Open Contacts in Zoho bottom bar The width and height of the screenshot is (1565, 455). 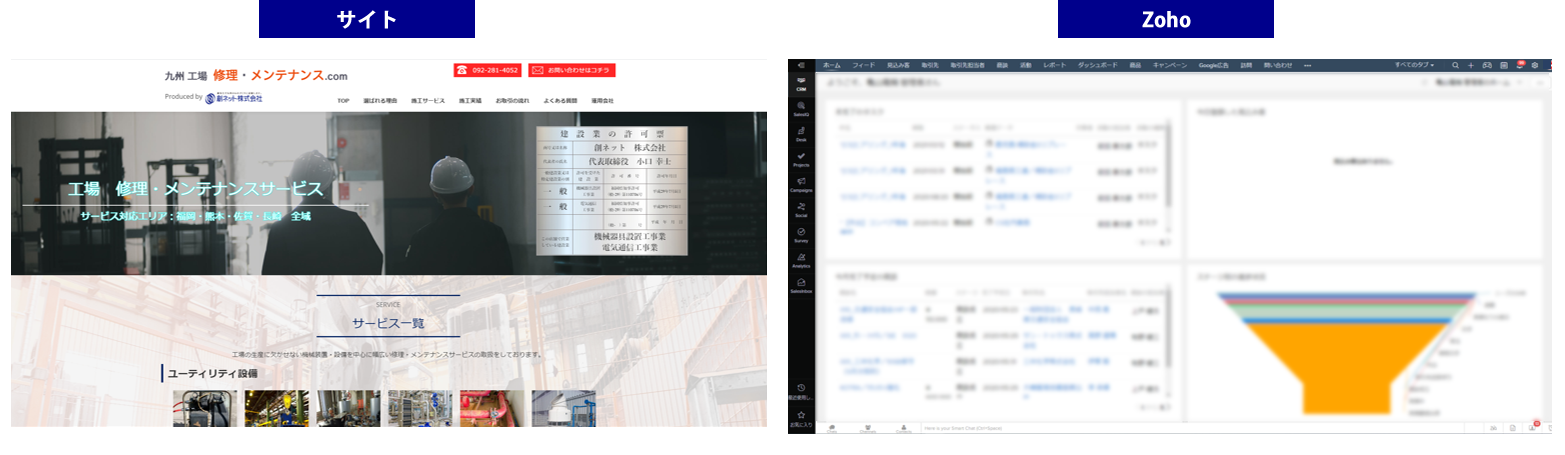[x=904, y=428]
